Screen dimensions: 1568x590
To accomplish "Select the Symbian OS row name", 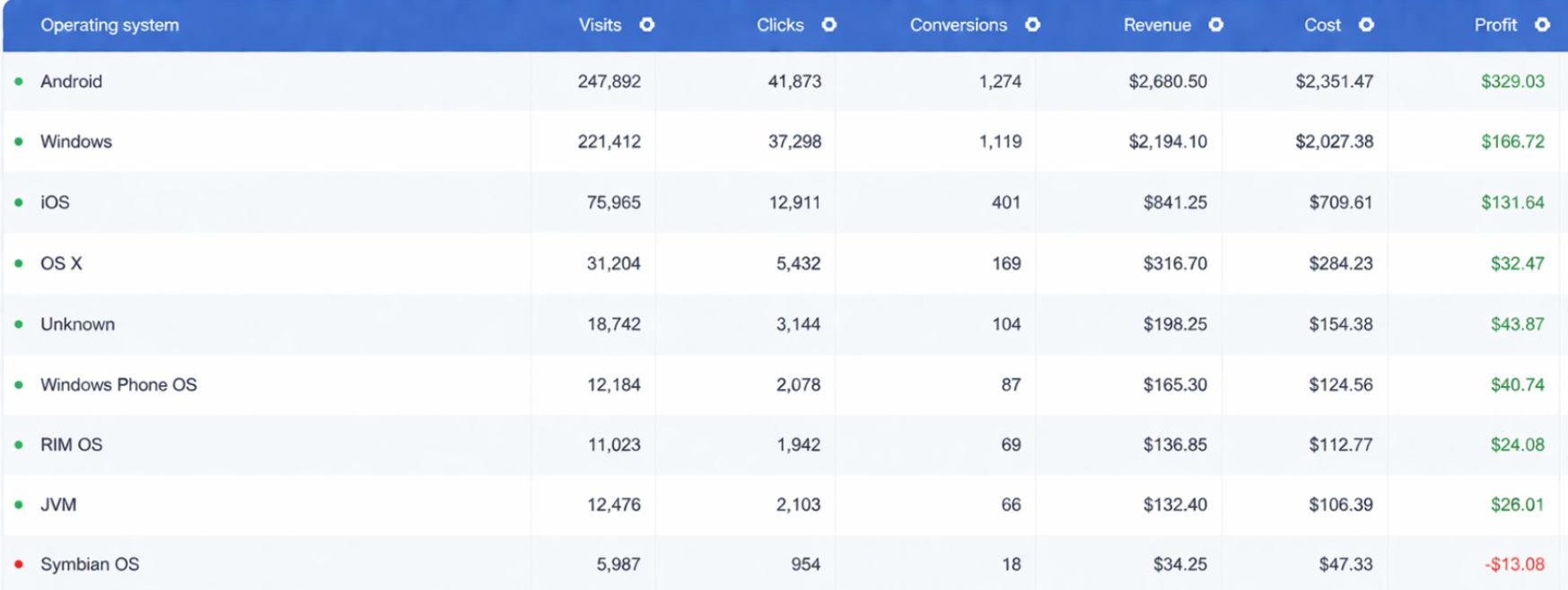I will click(x=90, y=565).
